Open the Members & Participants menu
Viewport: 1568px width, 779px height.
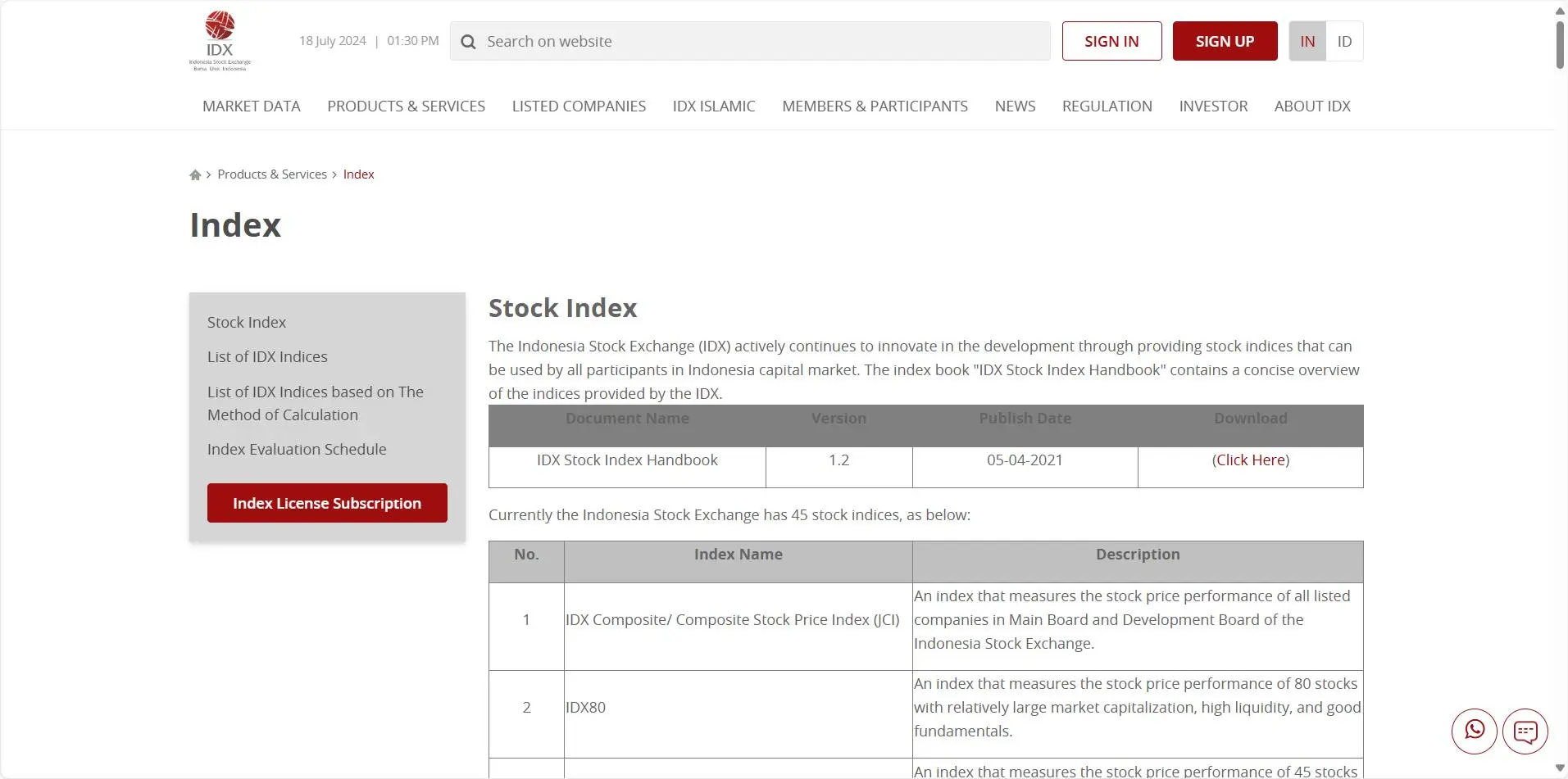[x=875, y=106]
